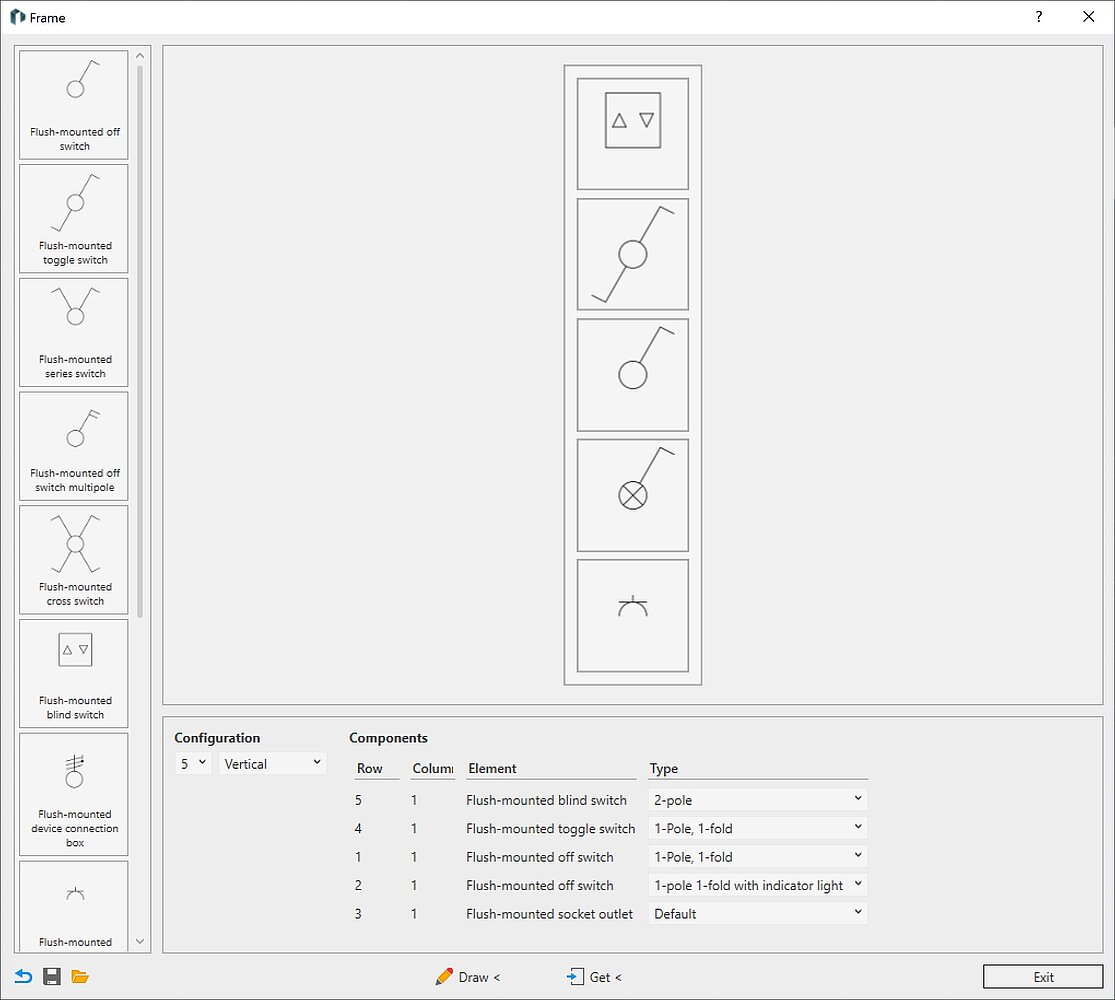Select the Flush-mounted off switch multipole symbol
Screen dimensions: 1115x1000
pos(74,446)
